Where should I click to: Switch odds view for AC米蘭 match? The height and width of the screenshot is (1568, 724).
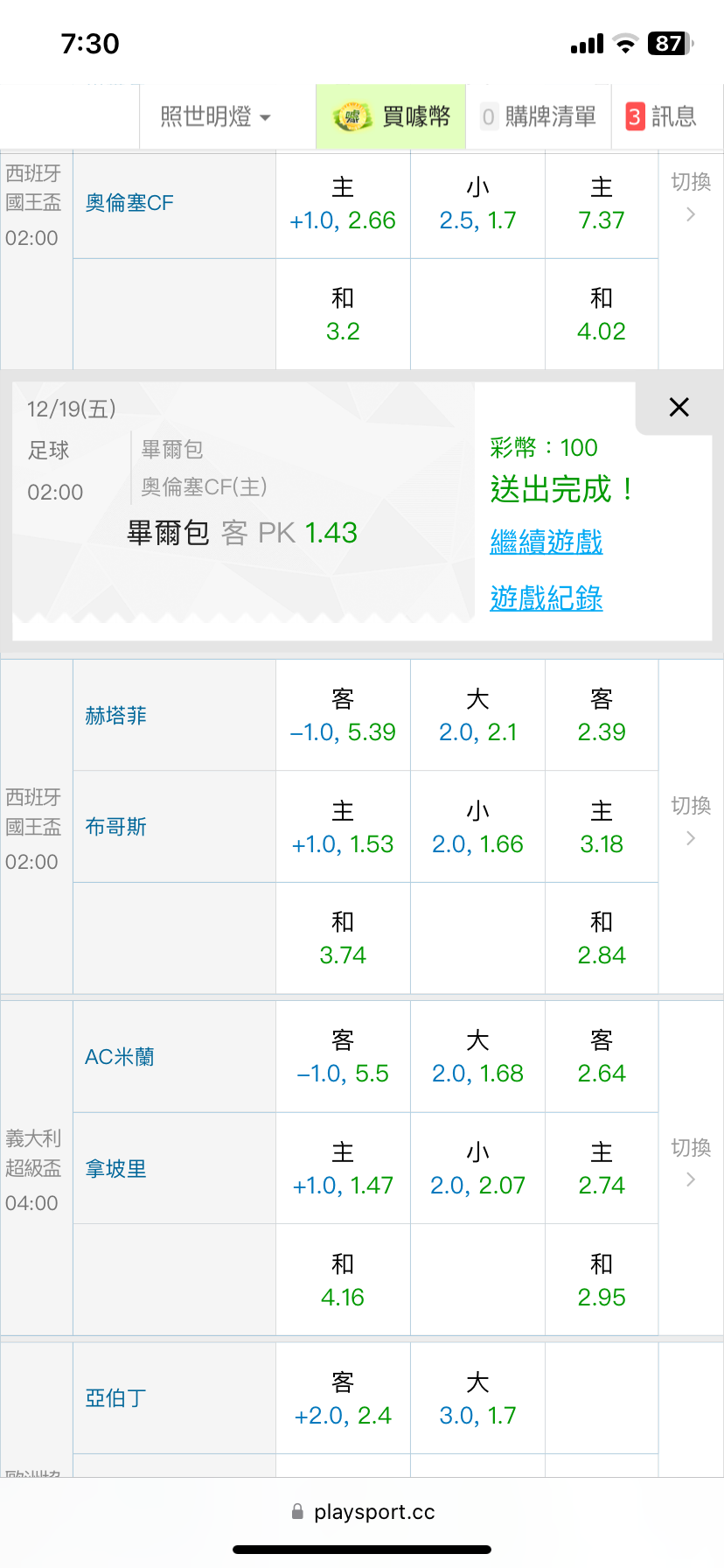(691, 1163)
